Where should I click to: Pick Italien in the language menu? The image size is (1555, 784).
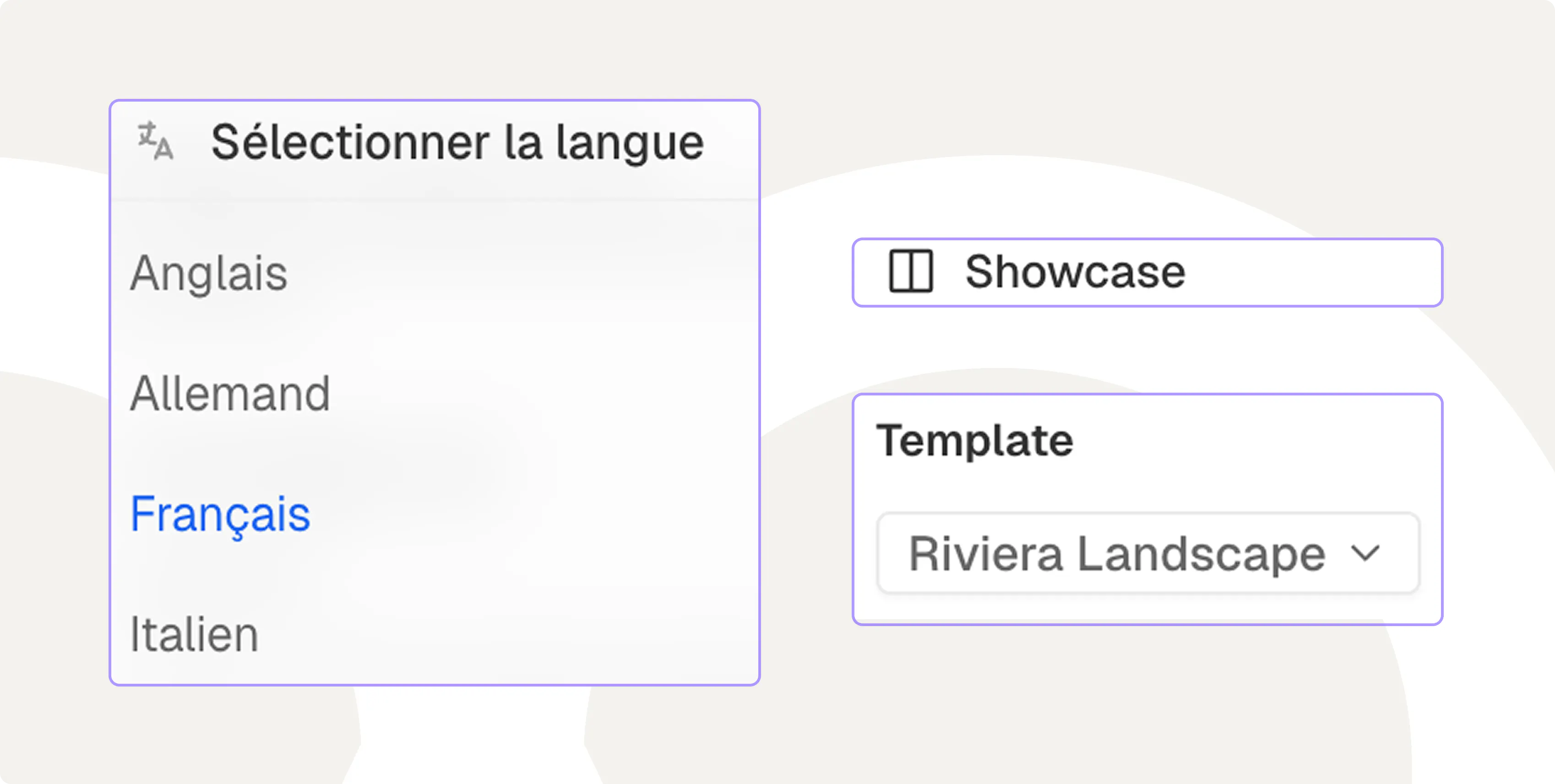(x=194, y=634)
